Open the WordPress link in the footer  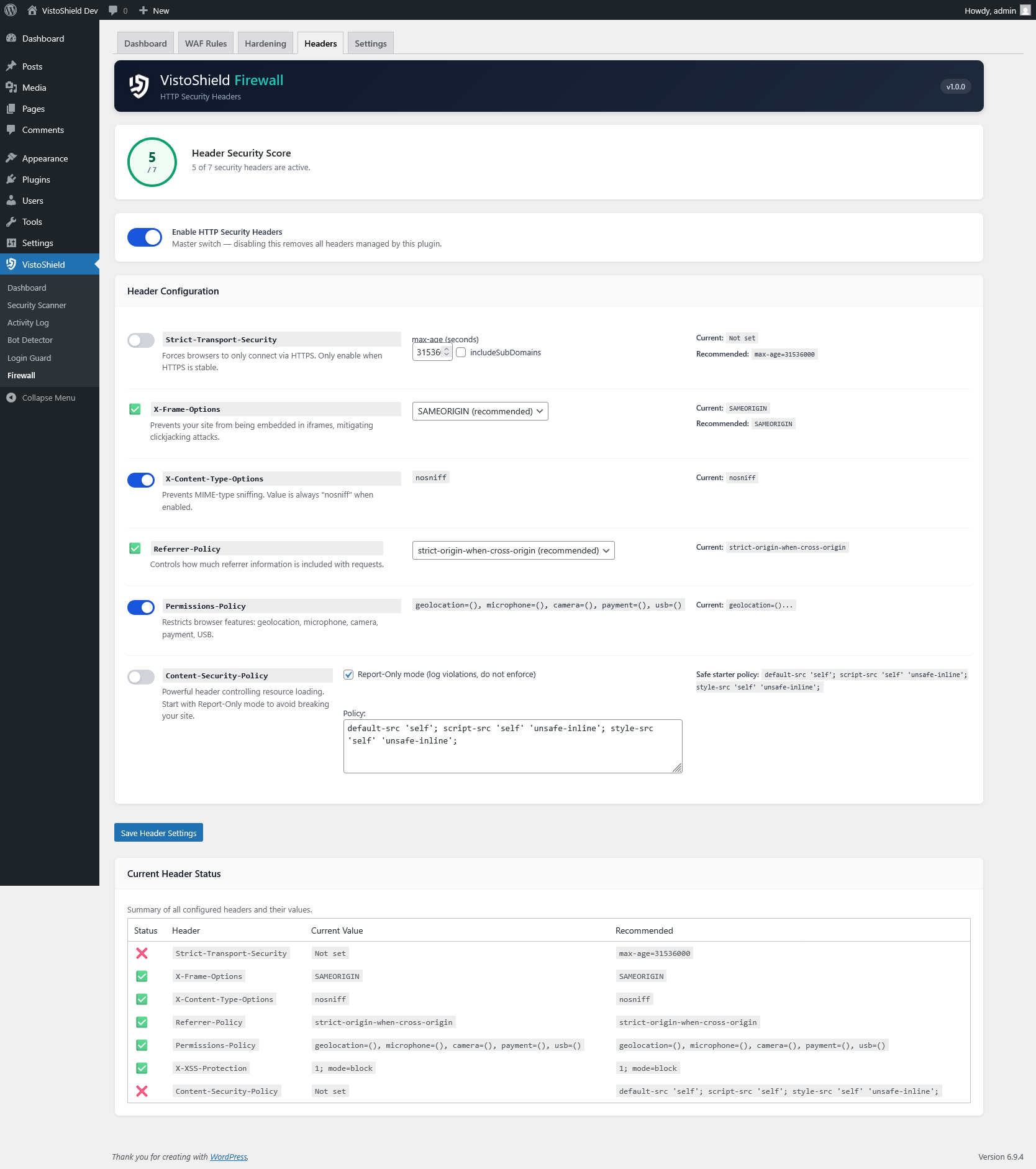(228, 1157)
